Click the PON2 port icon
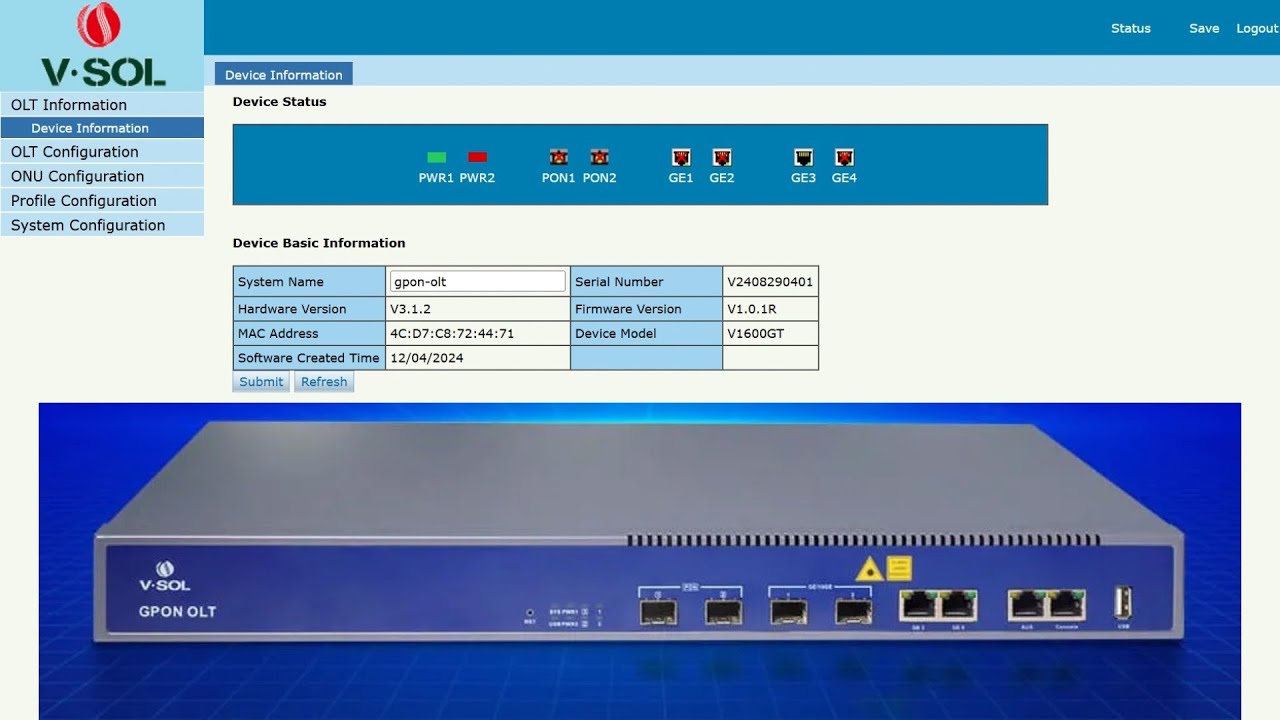 599,157
